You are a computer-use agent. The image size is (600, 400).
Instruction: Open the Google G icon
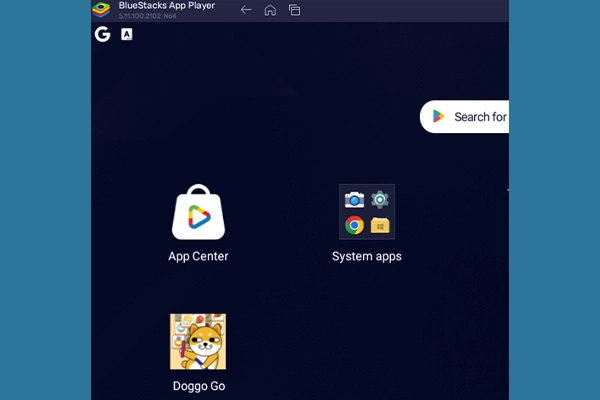103,34
